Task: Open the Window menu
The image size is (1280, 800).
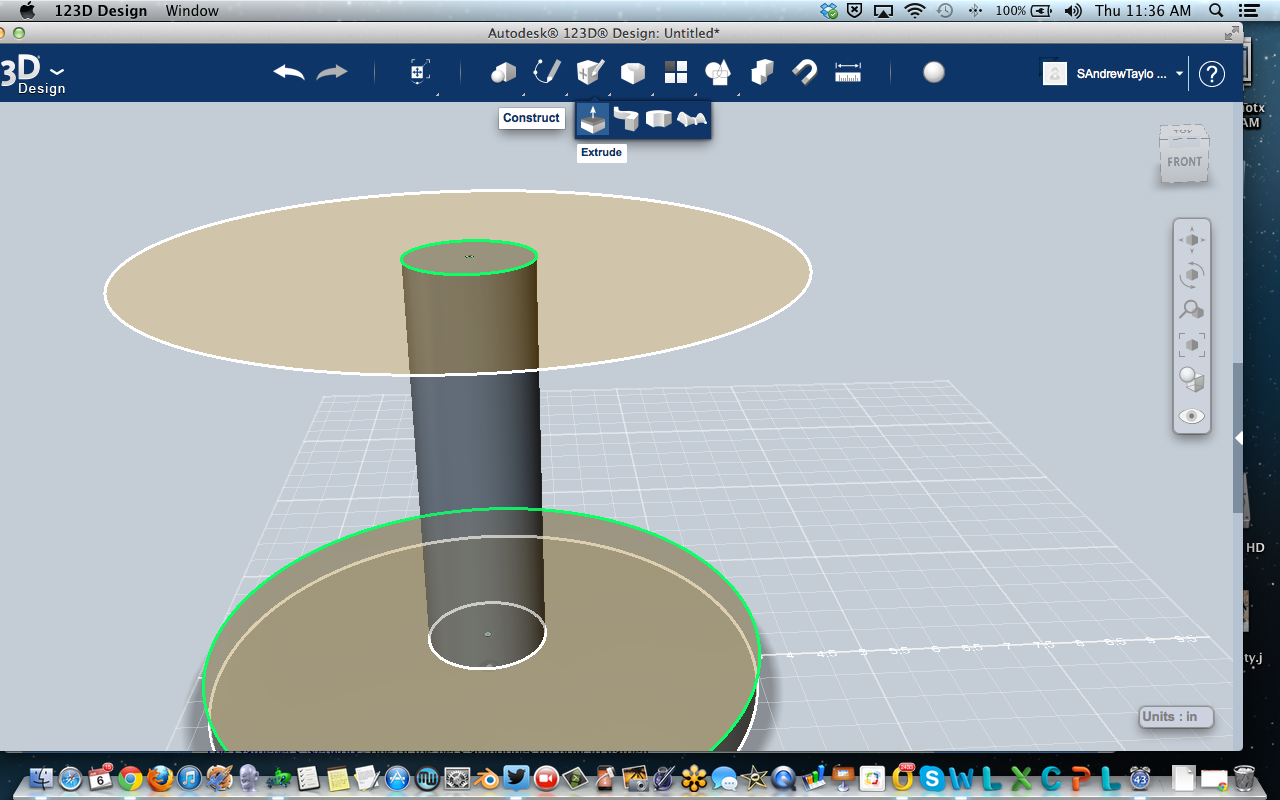Action: pos(192,11)
